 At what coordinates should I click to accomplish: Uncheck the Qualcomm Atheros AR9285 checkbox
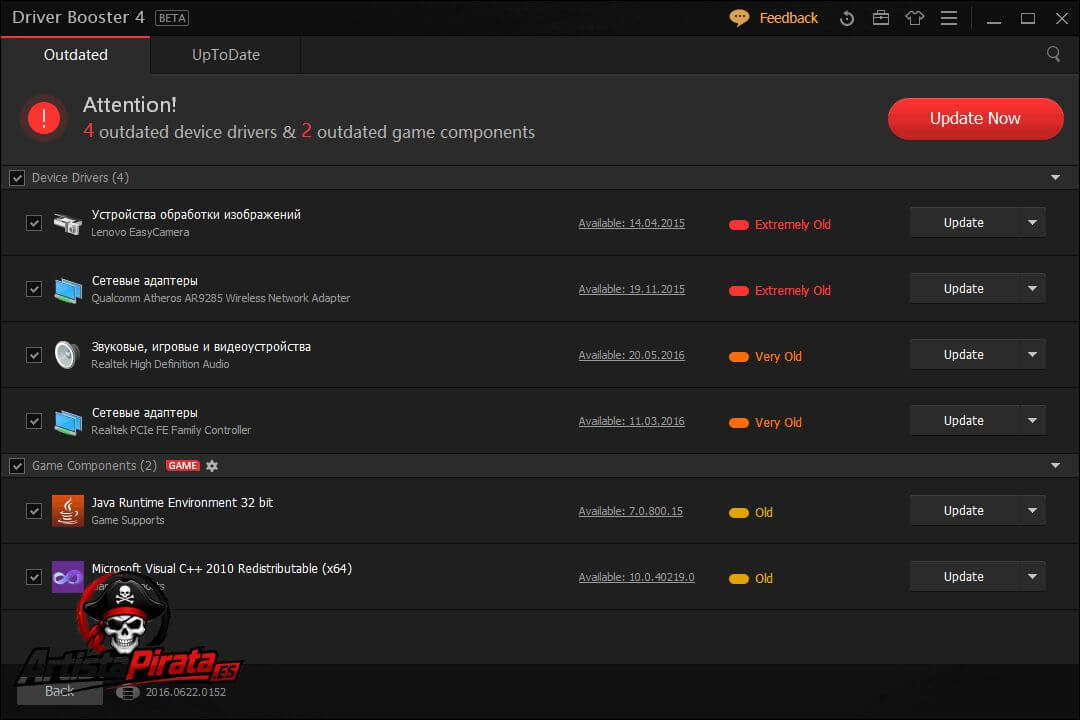(34, 289)
